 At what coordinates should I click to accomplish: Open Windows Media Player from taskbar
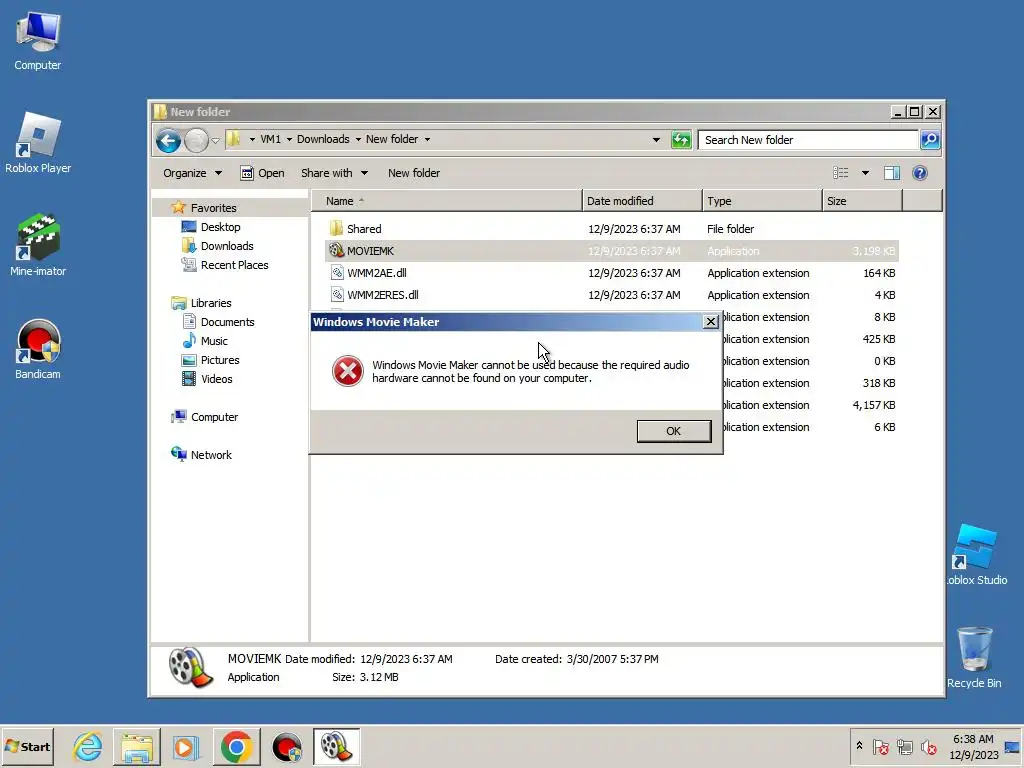(x=185, y=746)
